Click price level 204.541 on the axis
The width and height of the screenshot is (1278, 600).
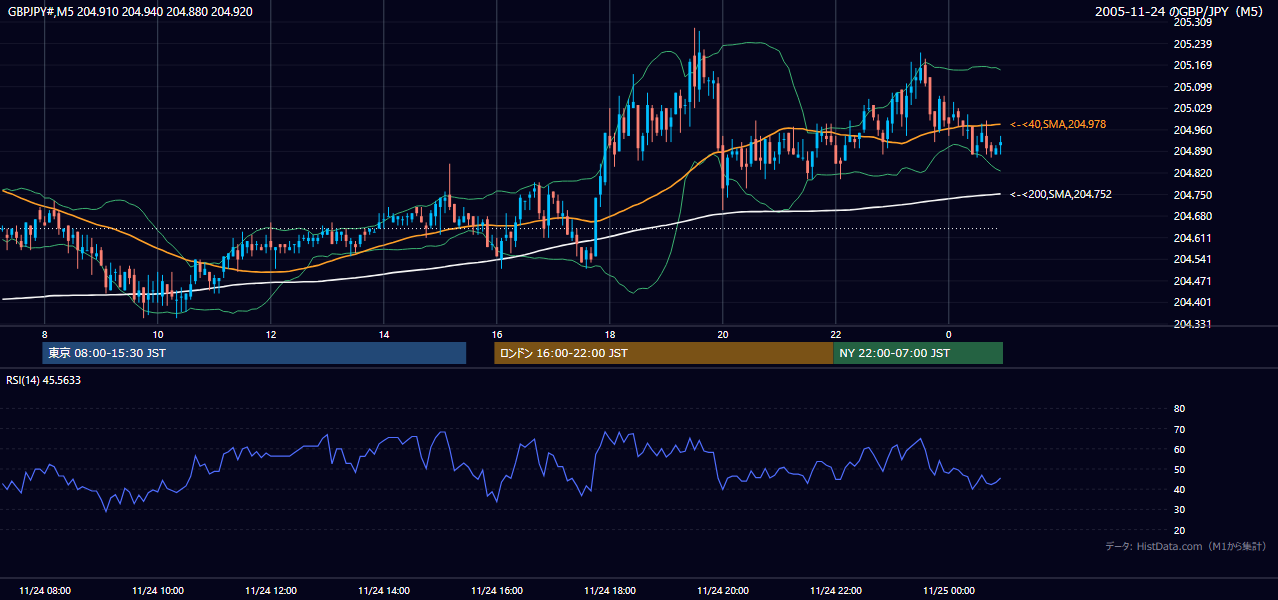point(1193,259)
